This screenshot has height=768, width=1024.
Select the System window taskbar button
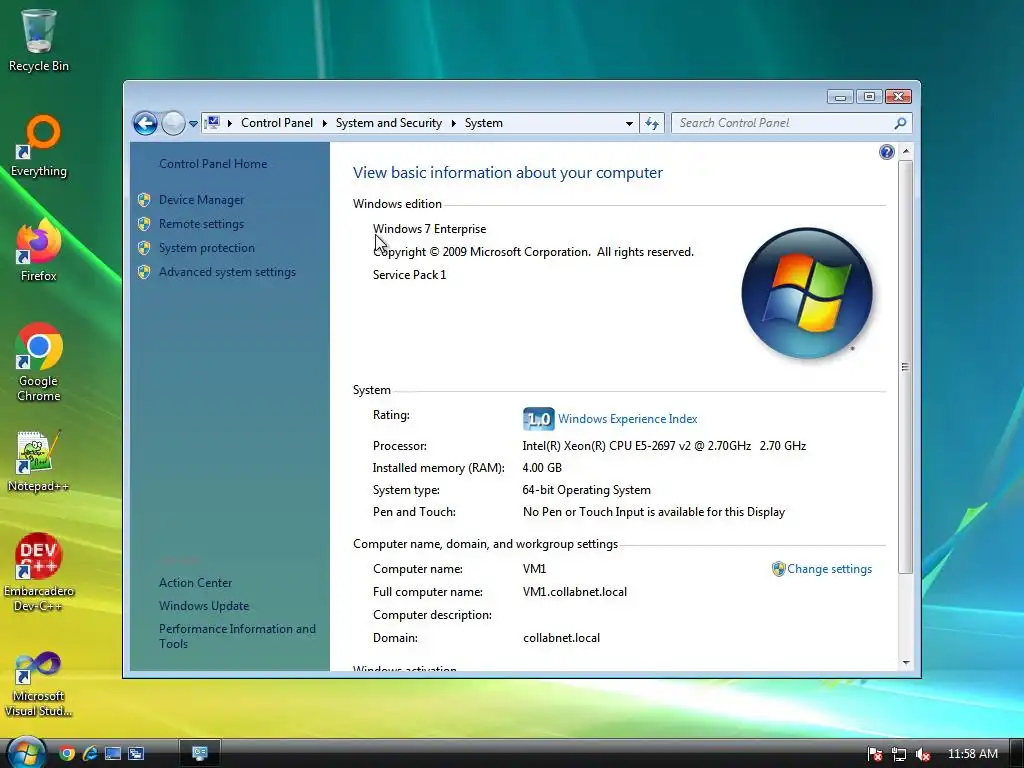pyautogui.click(x=200, y=754)
